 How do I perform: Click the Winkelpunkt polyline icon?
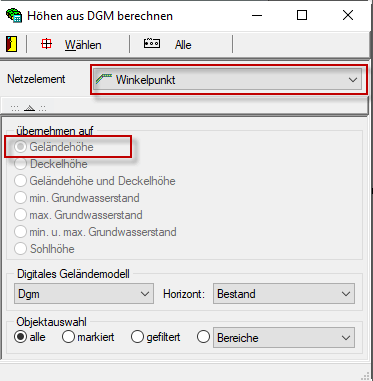tap(104, 79)
